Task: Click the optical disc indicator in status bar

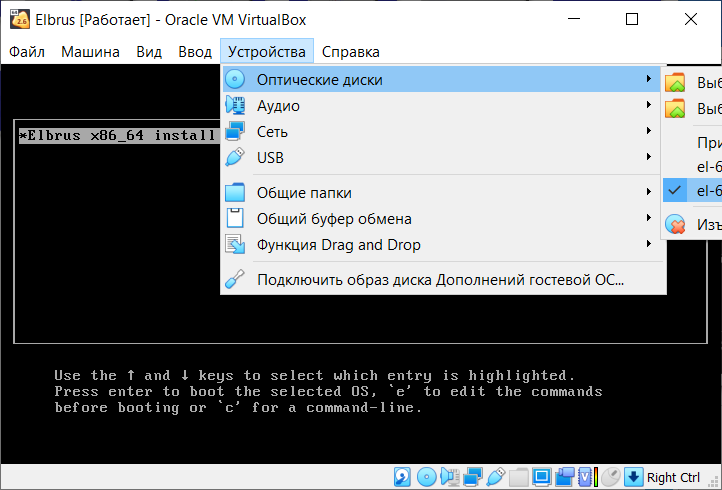Action: tap(426, 477)
